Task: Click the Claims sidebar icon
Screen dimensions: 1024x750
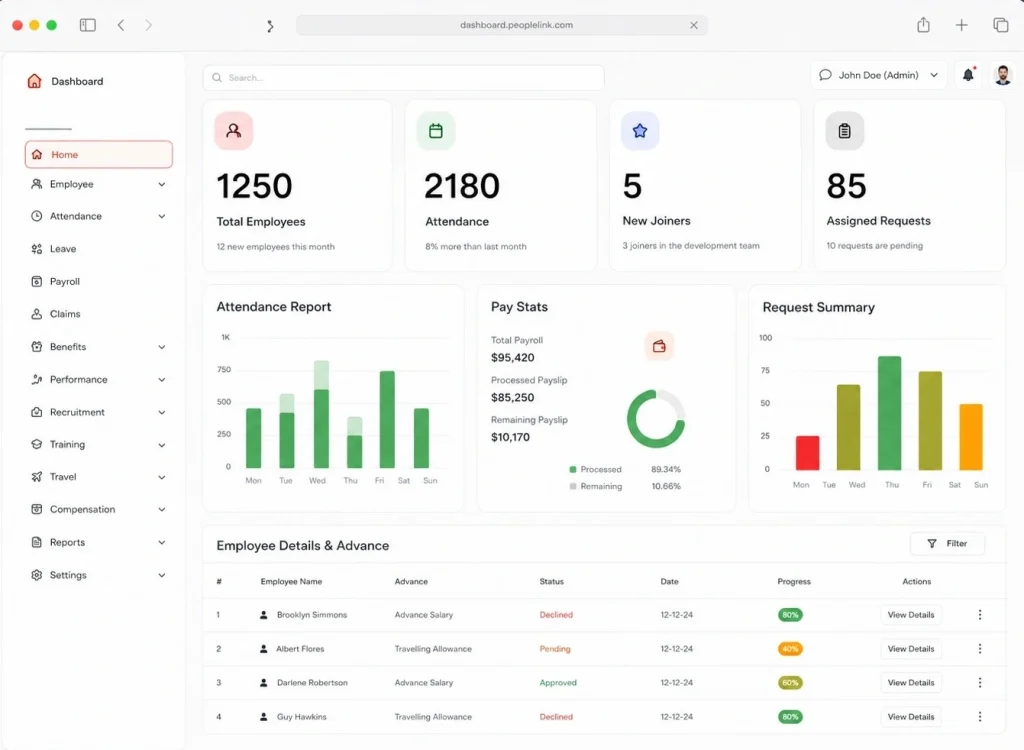Action: 37,314
